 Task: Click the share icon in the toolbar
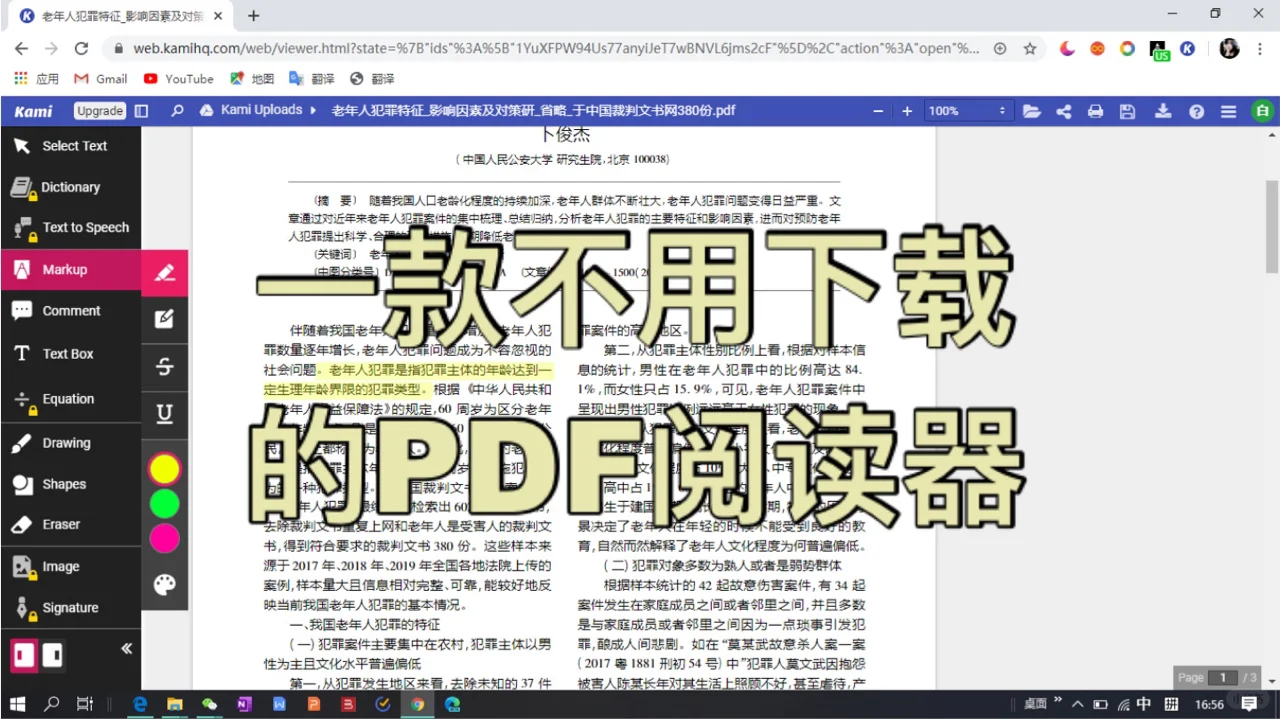pyautogui.click(x=1063, y=111)
